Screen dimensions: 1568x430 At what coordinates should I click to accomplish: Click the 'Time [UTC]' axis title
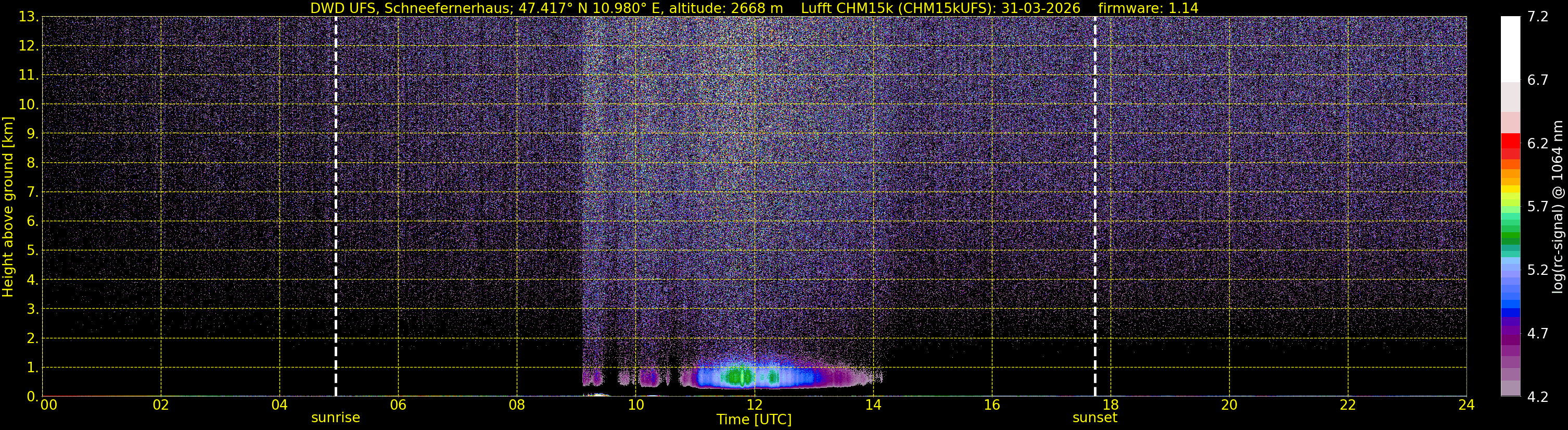click(754, 420)
